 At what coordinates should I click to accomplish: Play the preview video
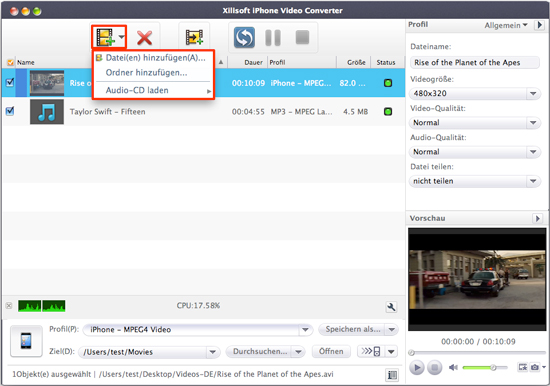(x=417, y=367)
